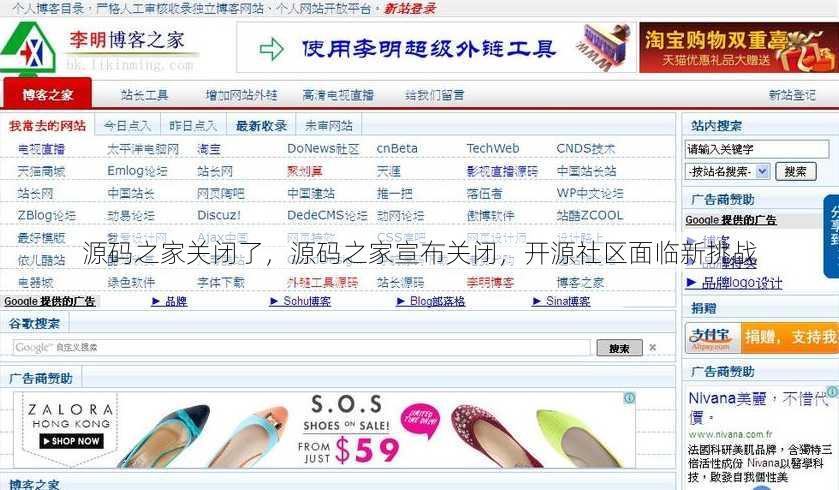Open 高清电视直播 in the navigation bar

click(x=338, y=95)
